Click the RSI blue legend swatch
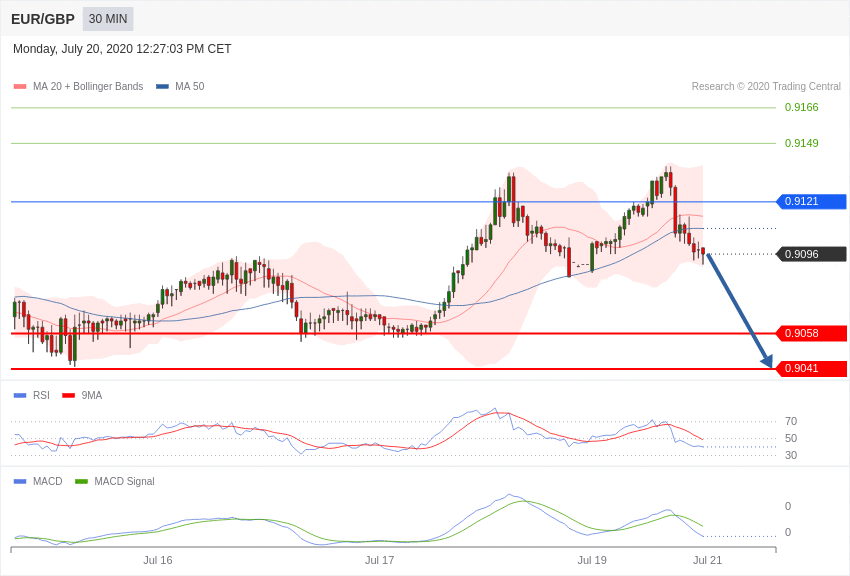The height and width of the screenshot is (576, 850). point(20,396)
